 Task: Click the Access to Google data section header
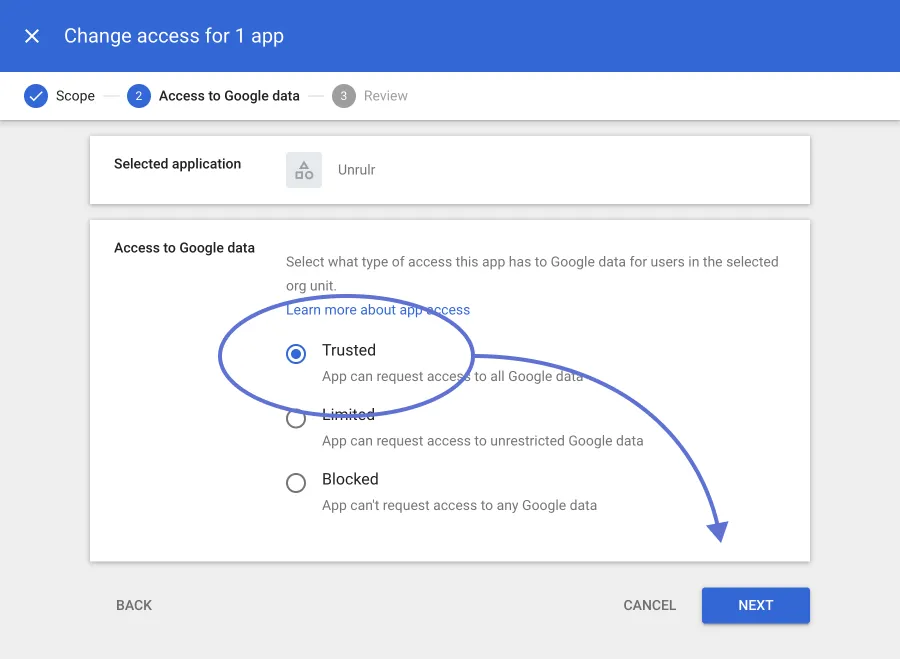click(184, 248)
